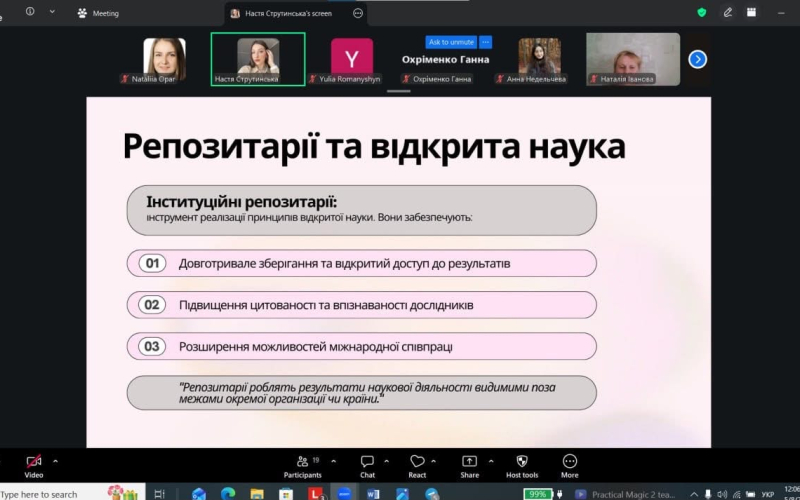Expand video settings caret
800x500 pixels.
pos(56,462)
